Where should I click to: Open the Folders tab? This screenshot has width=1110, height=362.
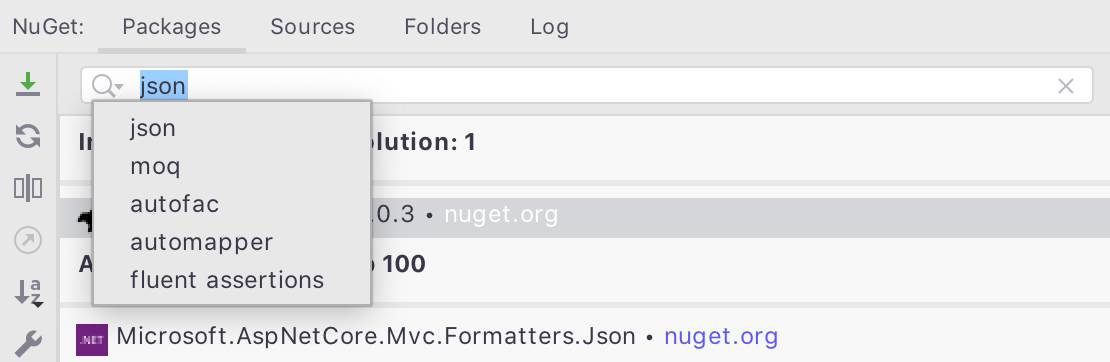[442, 27]
